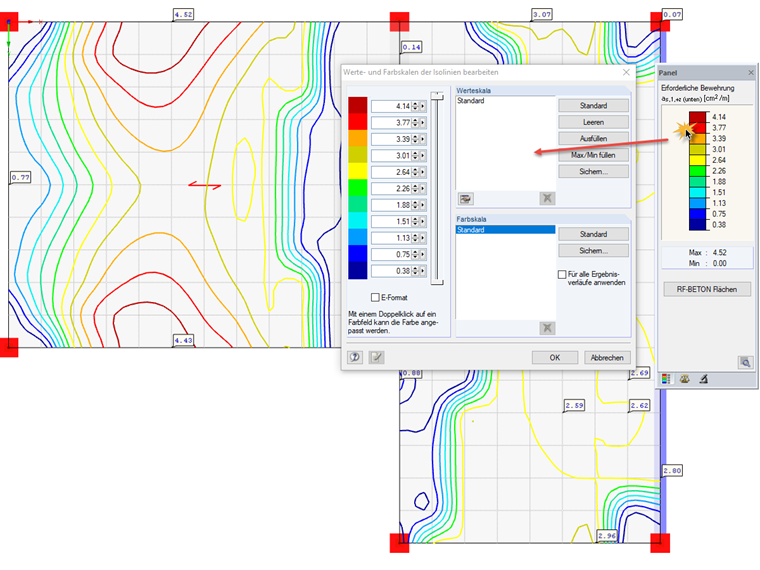Screen dimensions: 760x570
Task: Select the microscope filter icon in Panel
Action: (x=703, y=379)
